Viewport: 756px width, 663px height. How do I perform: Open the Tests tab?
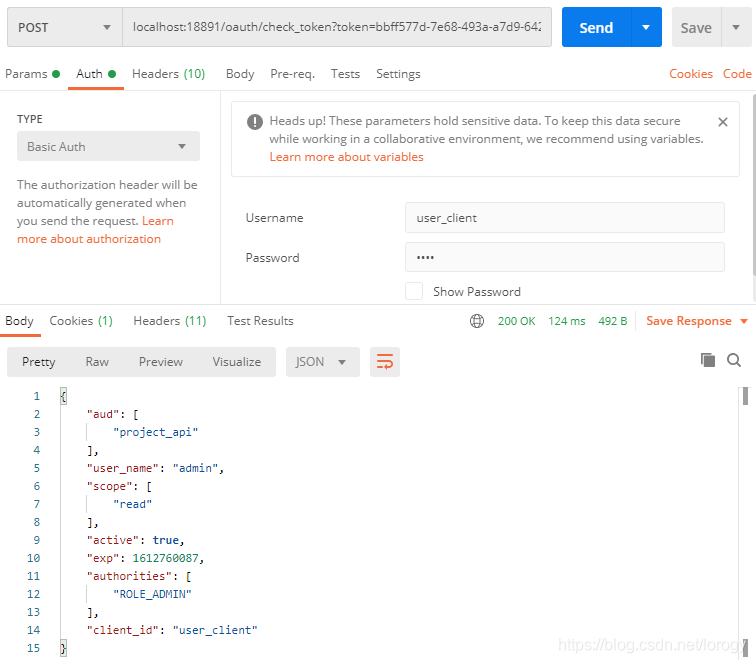[345, 74]
